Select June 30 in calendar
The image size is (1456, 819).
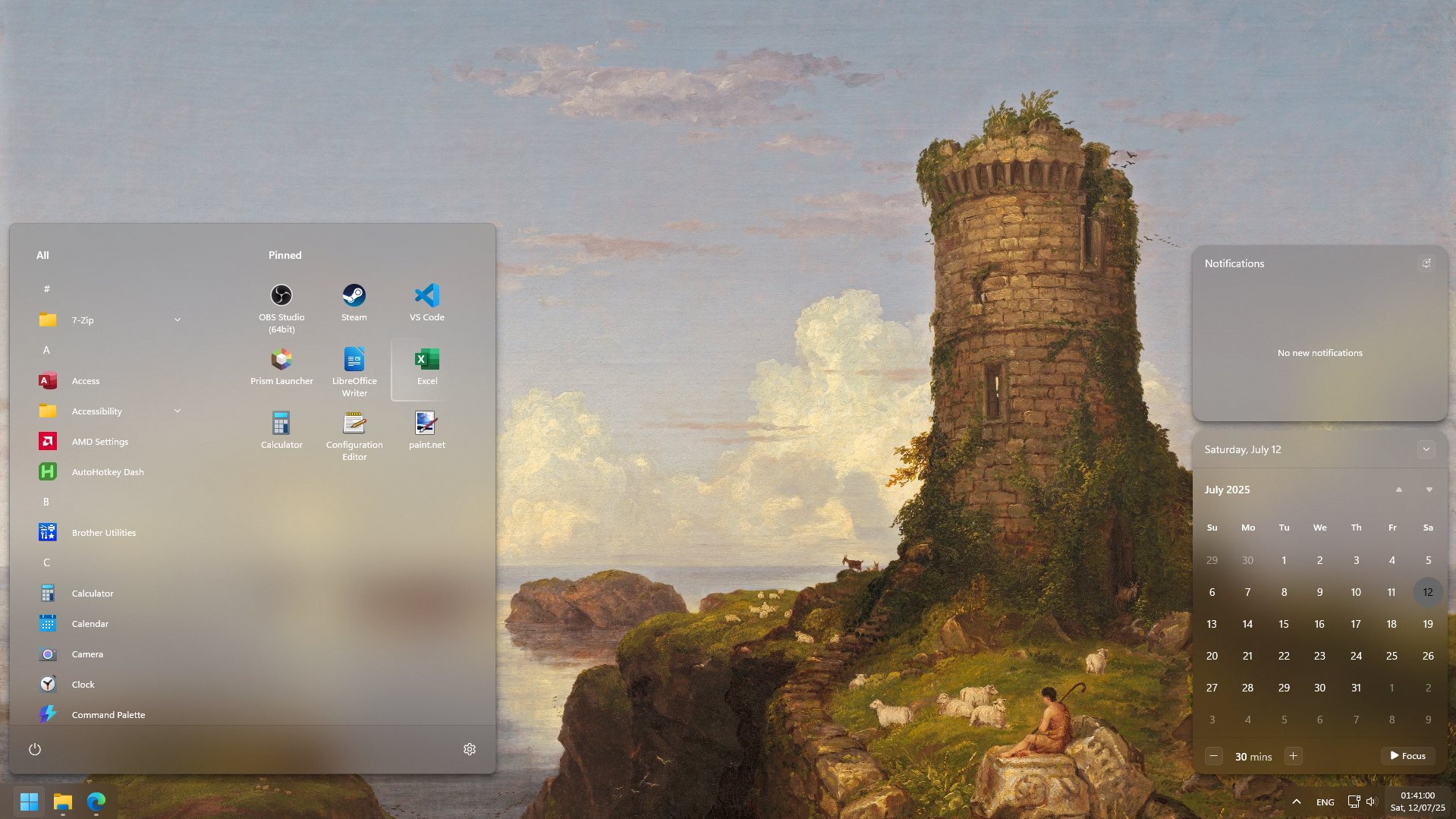[x=1248, y=560]
